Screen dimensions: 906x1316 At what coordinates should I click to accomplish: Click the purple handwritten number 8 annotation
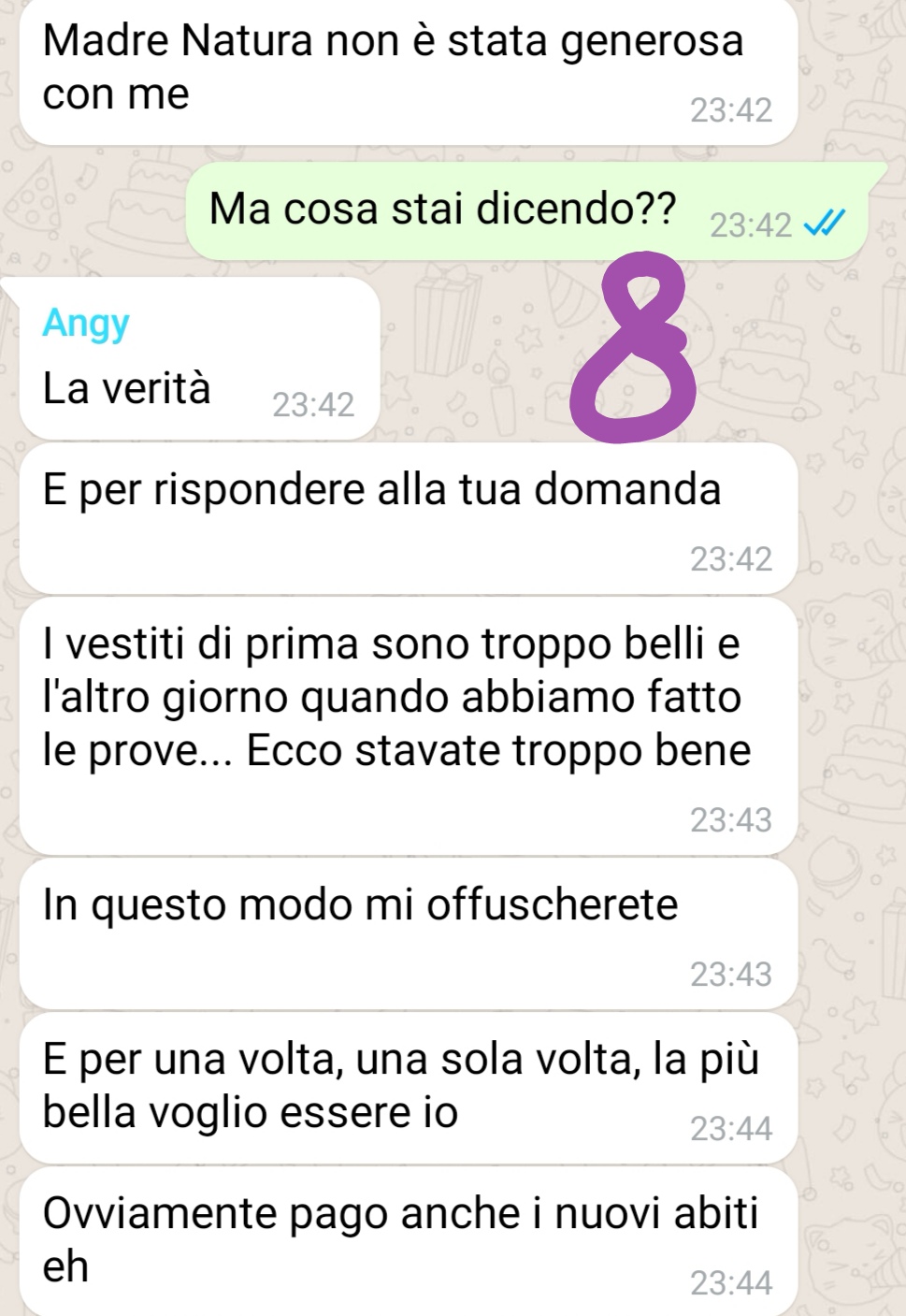pos(633,346)
